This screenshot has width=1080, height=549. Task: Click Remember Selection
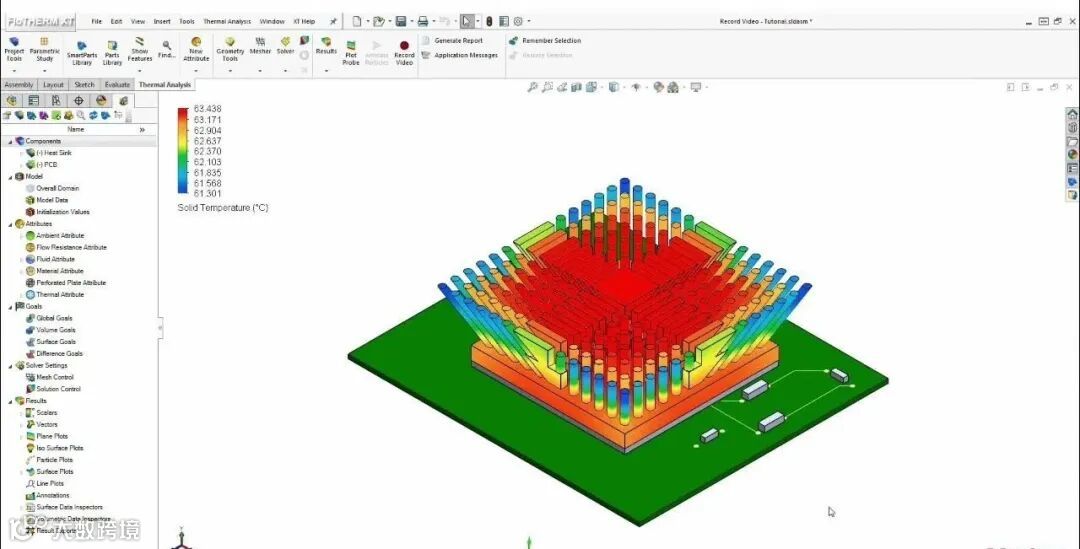click(x=545, y=41)
